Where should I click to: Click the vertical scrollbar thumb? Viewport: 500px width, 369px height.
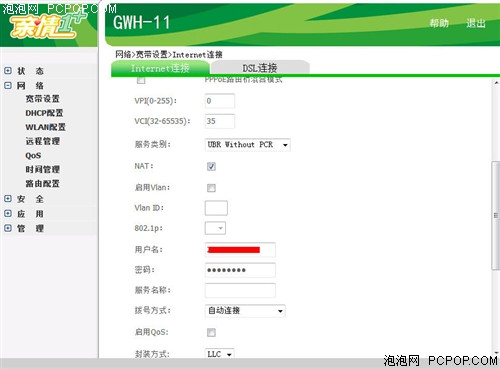[x=496, y=216]
